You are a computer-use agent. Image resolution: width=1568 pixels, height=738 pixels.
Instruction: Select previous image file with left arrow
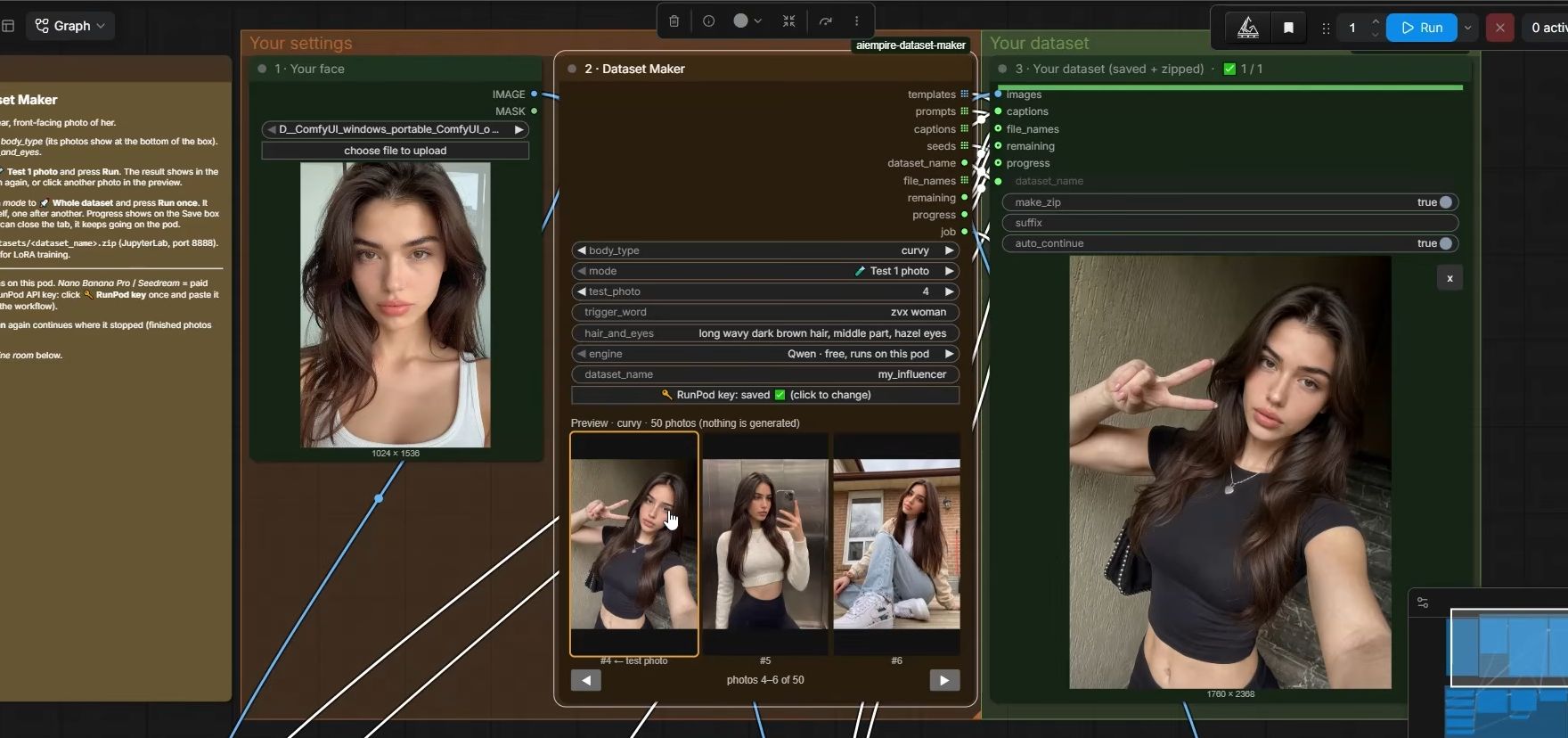coord(272,129)
